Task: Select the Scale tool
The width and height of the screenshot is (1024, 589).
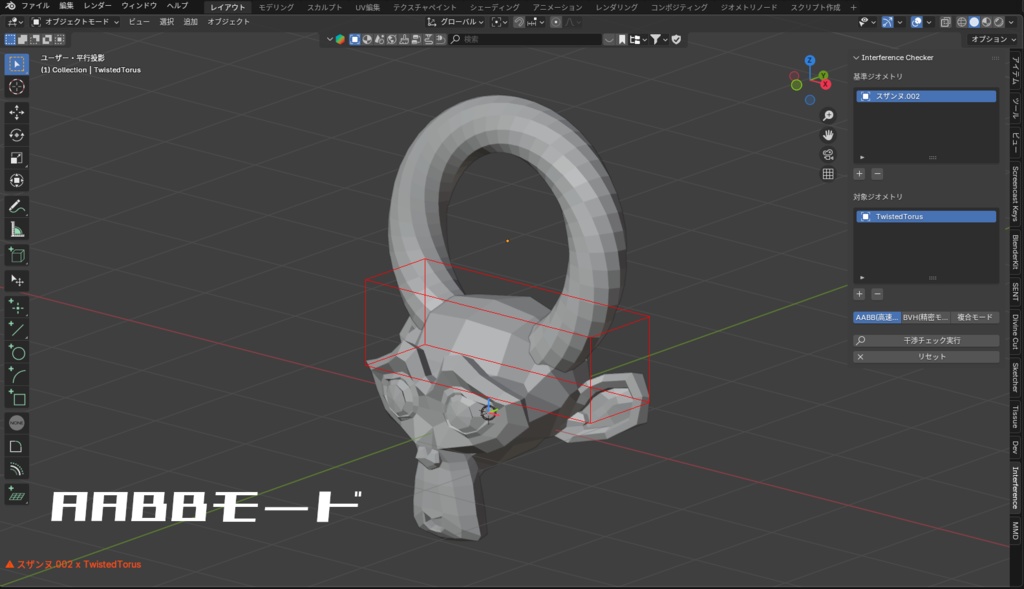Action: [15, 159]
